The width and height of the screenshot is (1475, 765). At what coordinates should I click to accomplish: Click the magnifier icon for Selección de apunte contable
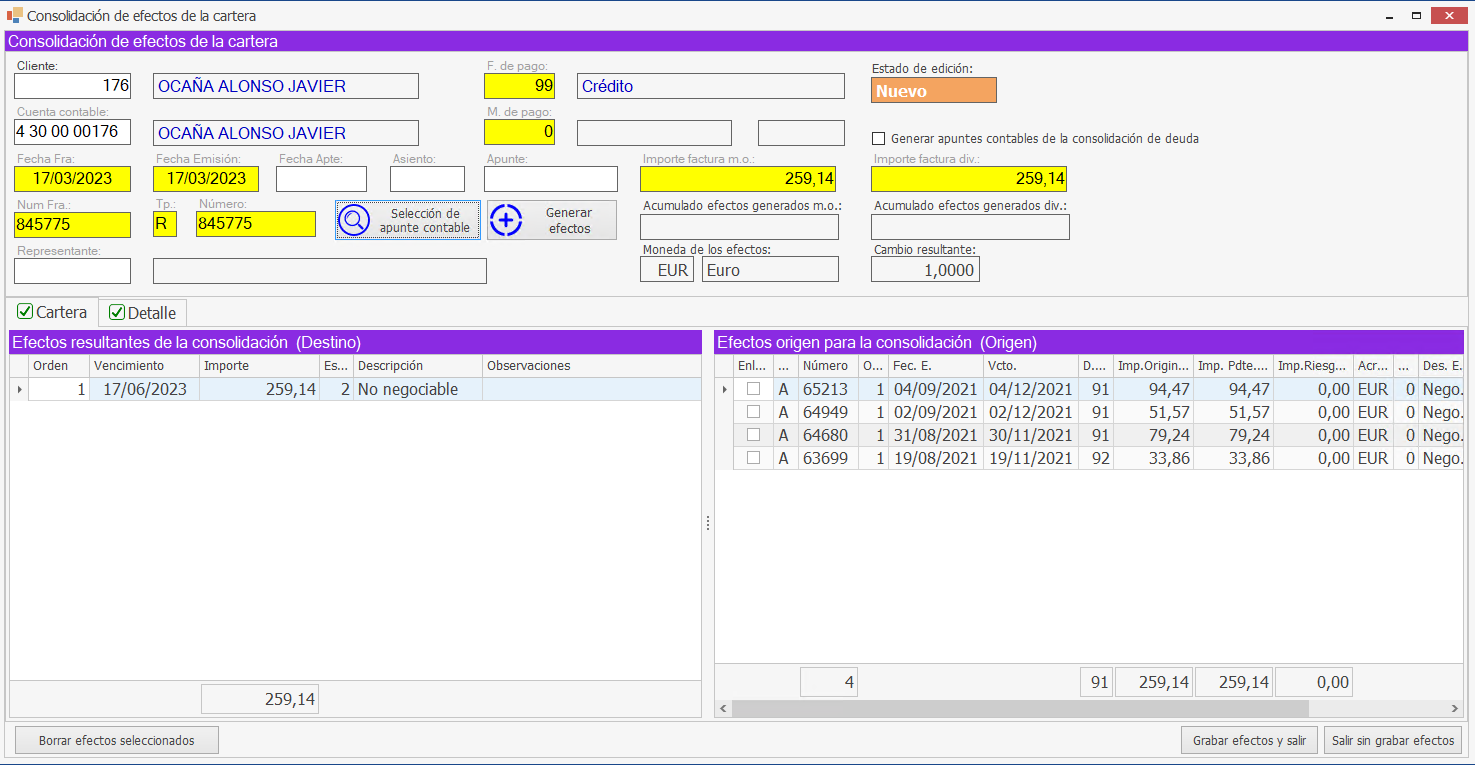coord(354,220)
